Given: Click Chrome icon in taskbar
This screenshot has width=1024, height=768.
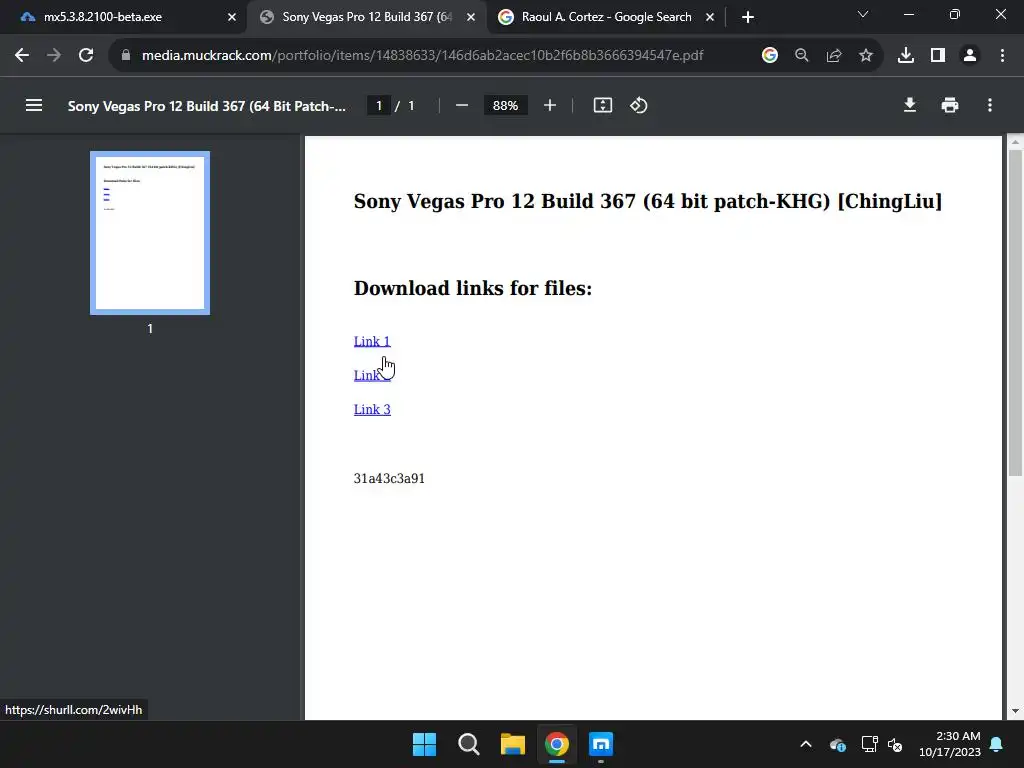Looking at the screenshot, I should click(556, 744).
